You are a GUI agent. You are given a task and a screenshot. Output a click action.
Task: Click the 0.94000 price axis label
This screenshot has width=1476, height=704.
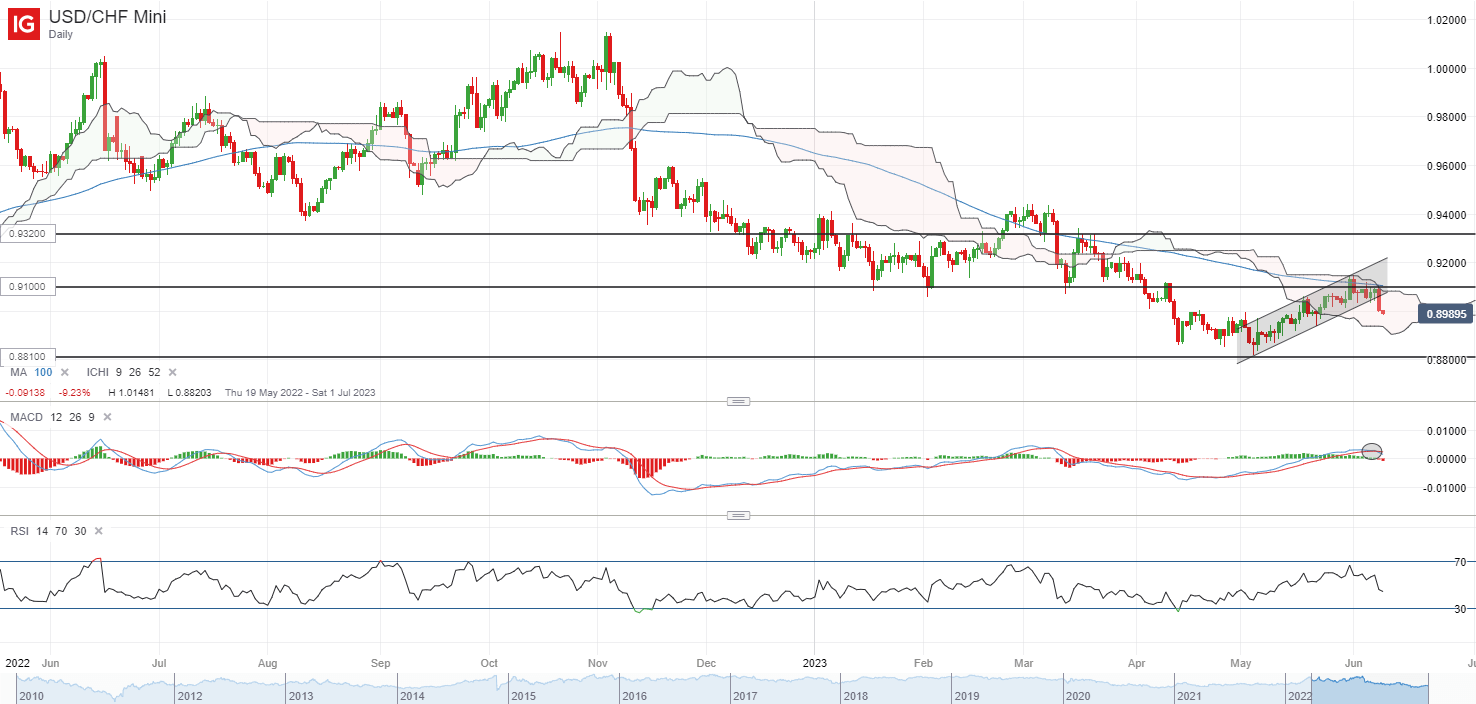click(x=1448, y=215)
